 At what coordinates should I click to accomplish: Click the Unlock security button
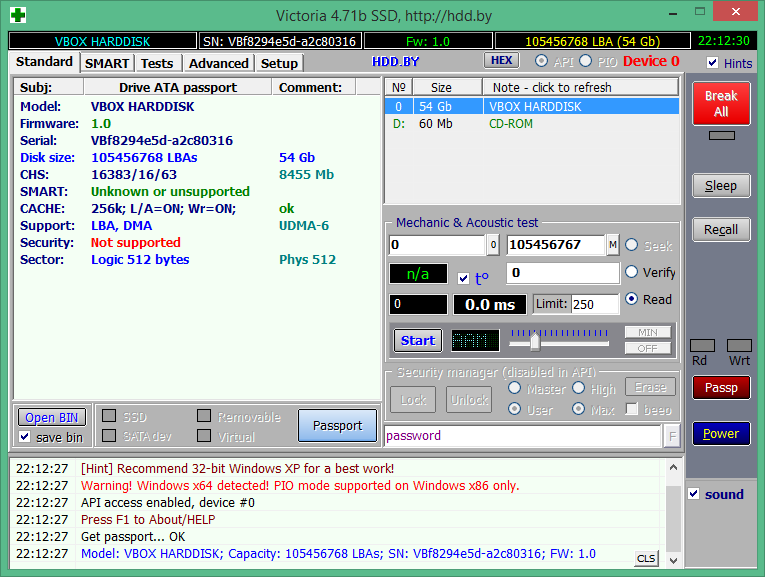469,400
